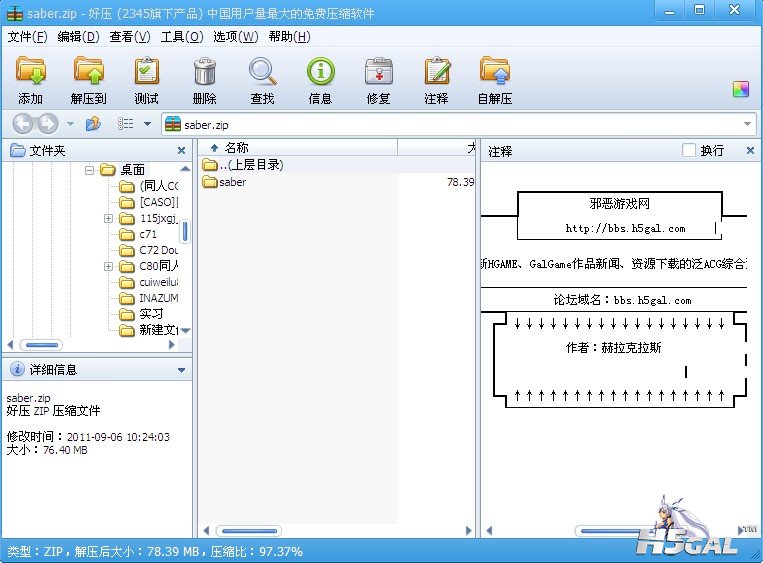Screen dimensions: 763x563
Task: Click the 解压到 (Extract to) icon
Action: coord(88,73)
